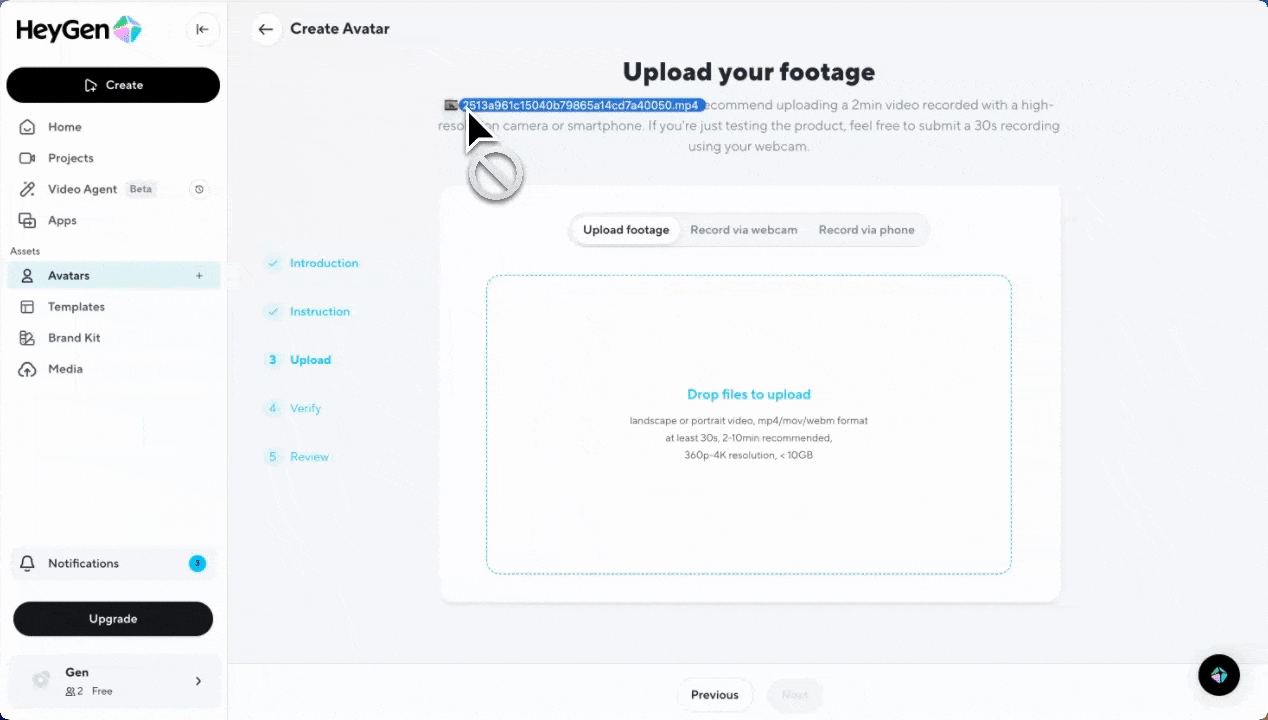Open Video Agent from the sidebar
The height and width of the screenshot is (720, 1268).
coord(82,189)
